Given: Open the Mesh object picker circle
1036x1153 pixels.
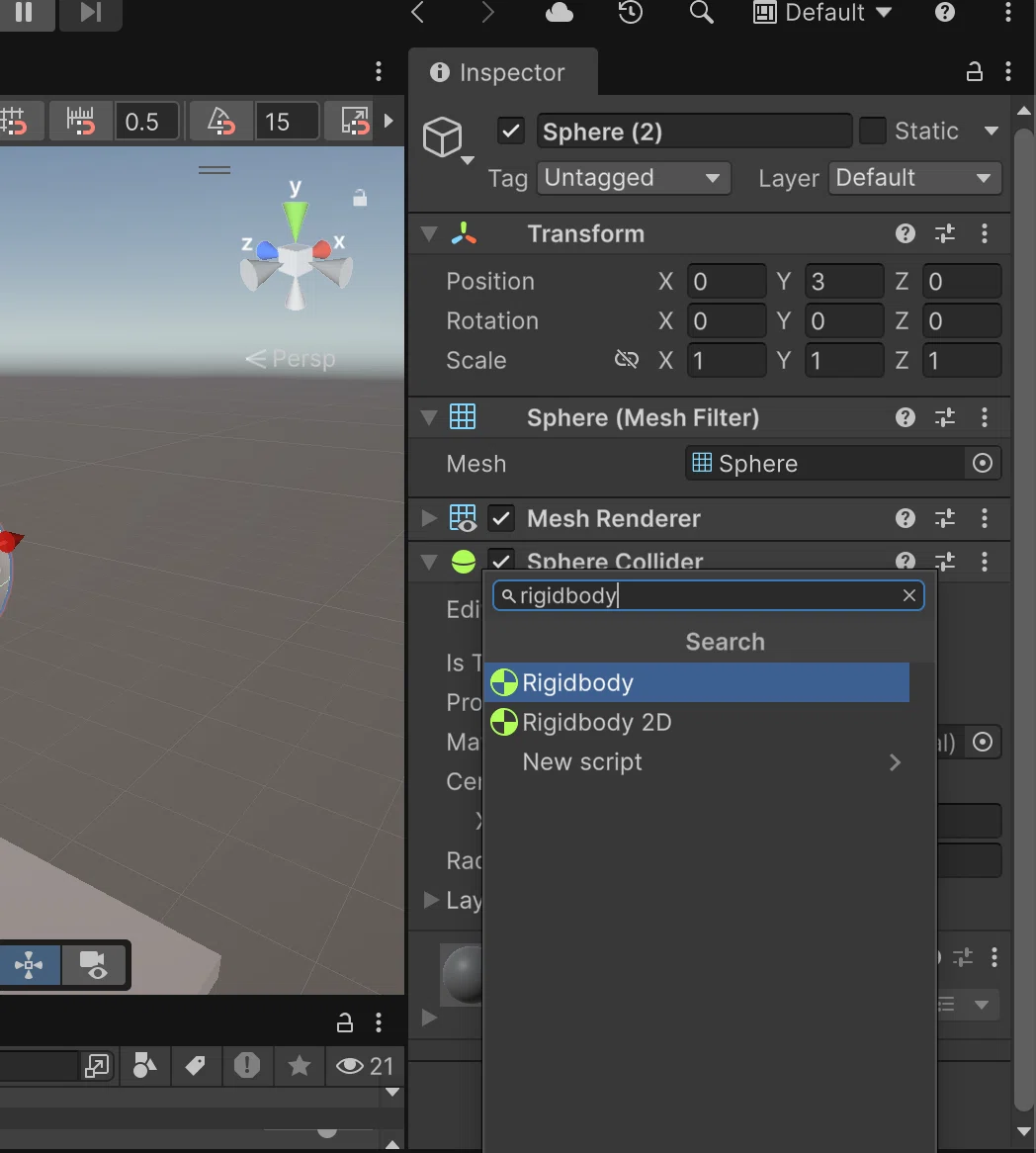Looking at the screenshot, I should pyautogui.click(x=983, y=463).
